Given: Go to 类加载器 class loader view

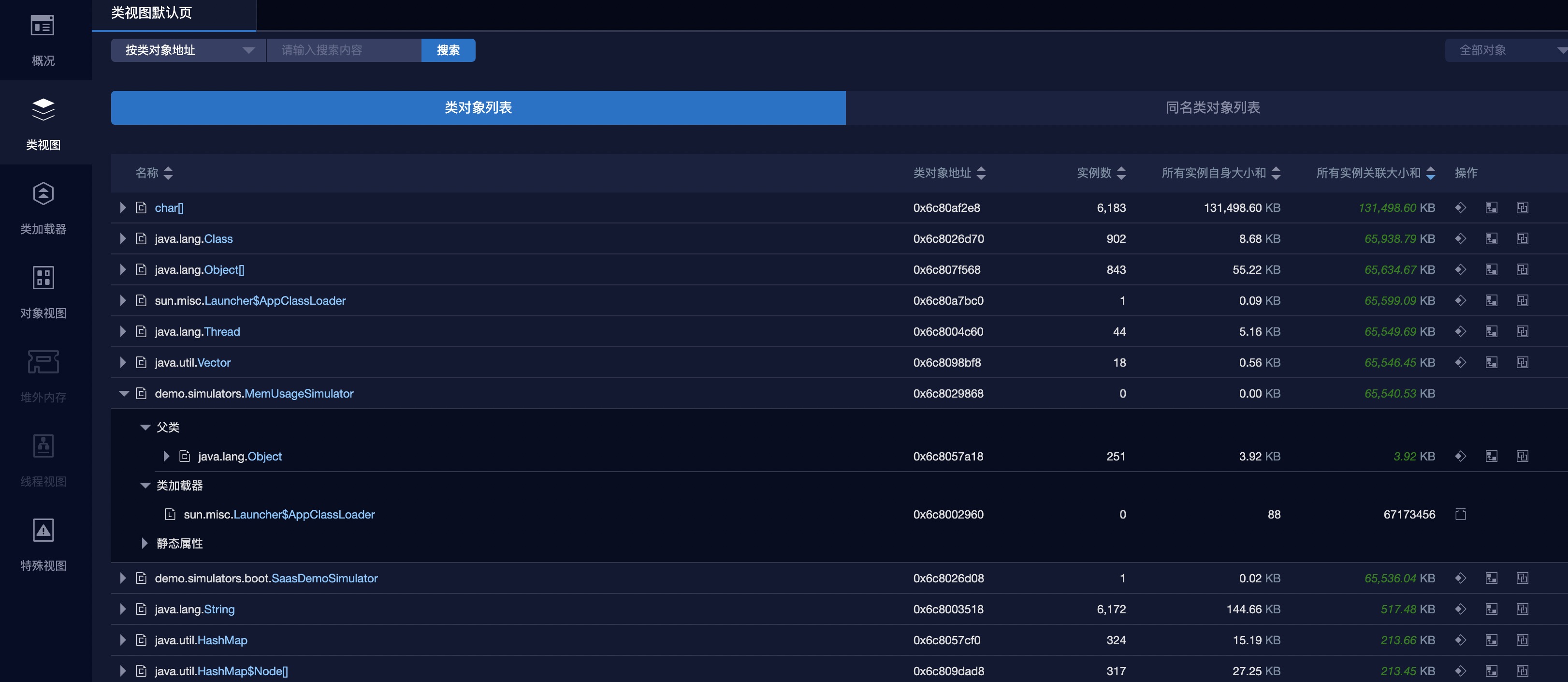Looking at the screenshot, I should 43,194.
